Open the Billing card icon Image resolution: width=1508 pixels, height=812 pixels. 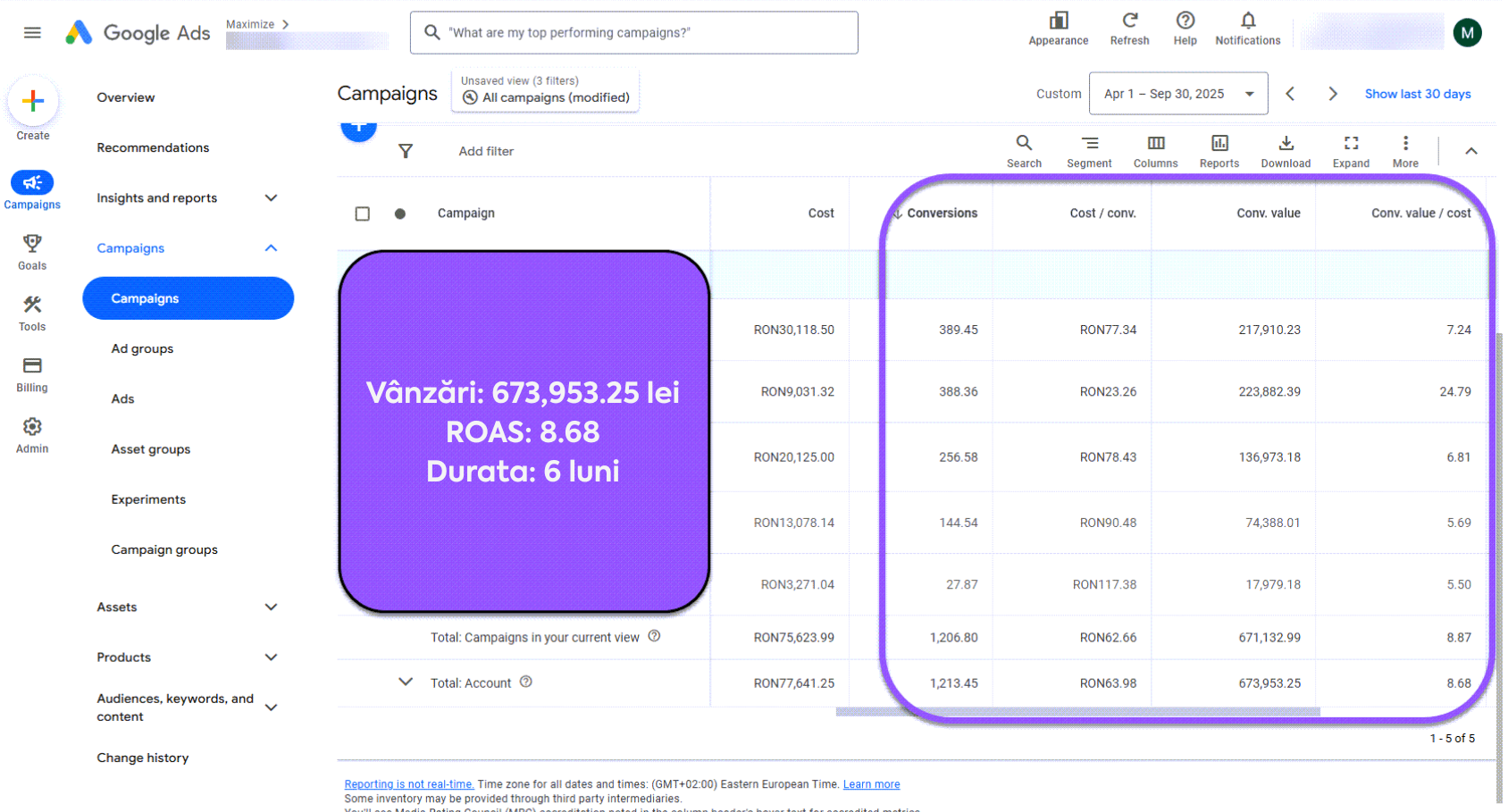click(x=32, y=365)
